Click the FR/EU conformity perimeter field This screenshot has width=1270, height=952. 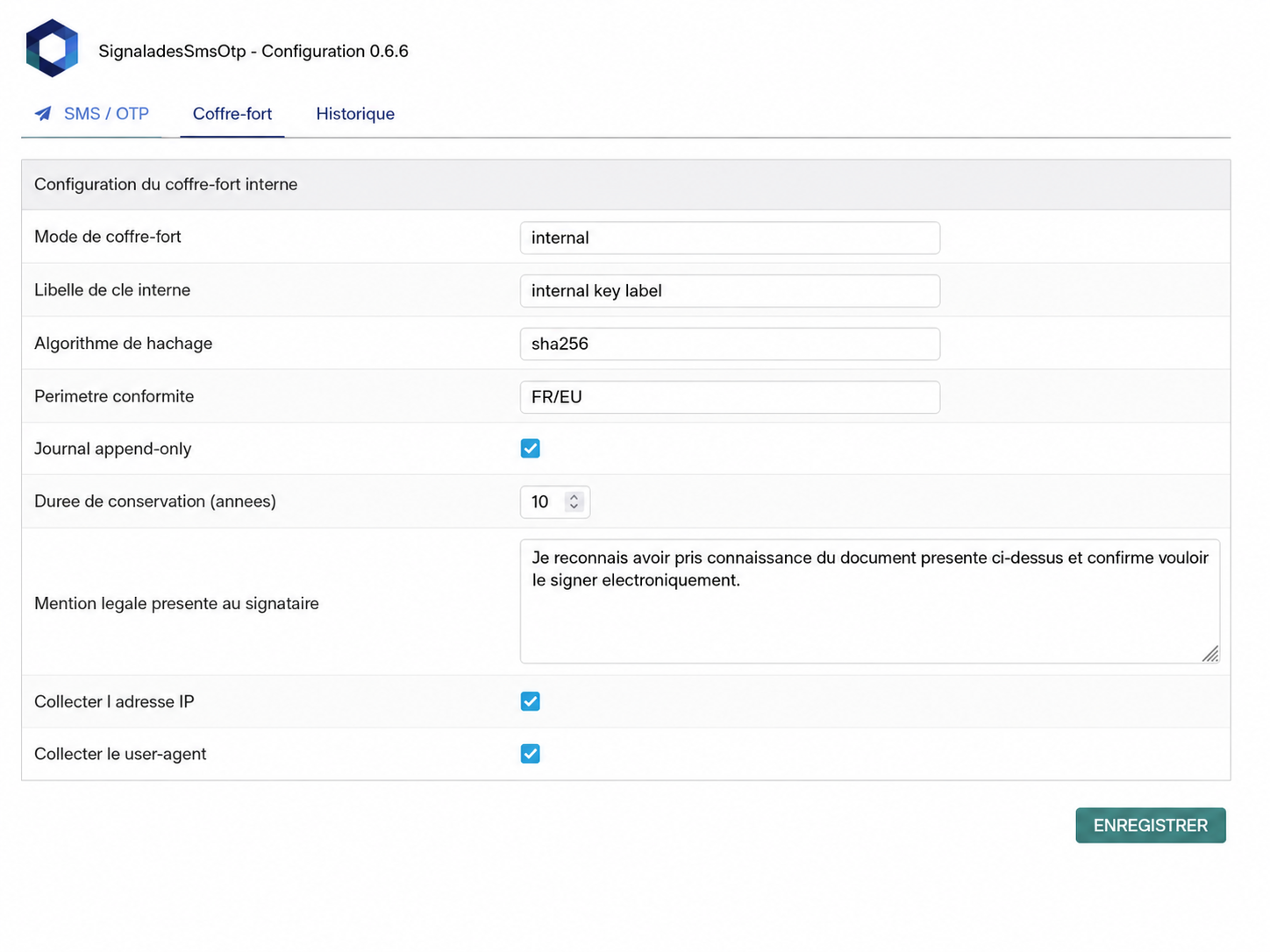pyautogui.click(x=730, y=397)
